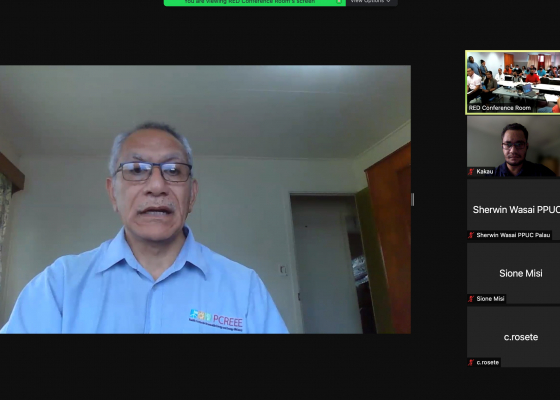This screenshot has height=400, width=560.
Task: Select Kakau's video tile
Action: tap(514, 146)
